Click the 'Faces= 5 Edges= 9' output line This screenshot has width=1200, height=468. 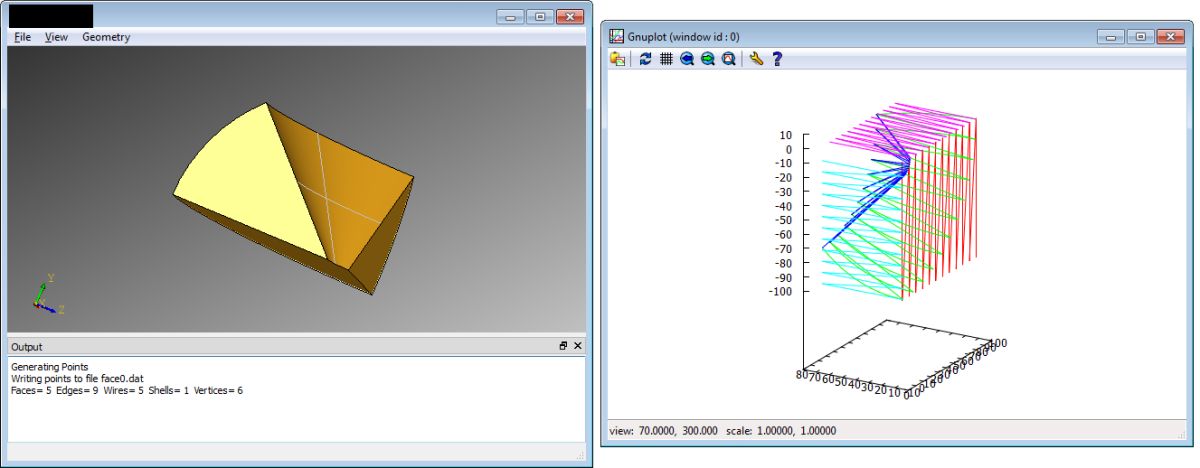tap(126, 390)
